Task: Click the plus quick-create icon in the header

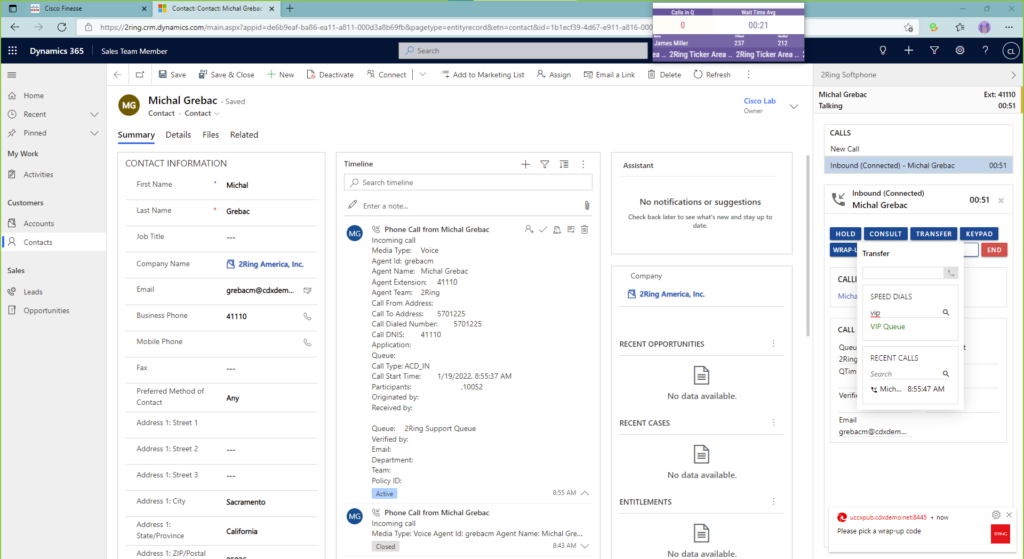Action: click(x=908, y=51)
